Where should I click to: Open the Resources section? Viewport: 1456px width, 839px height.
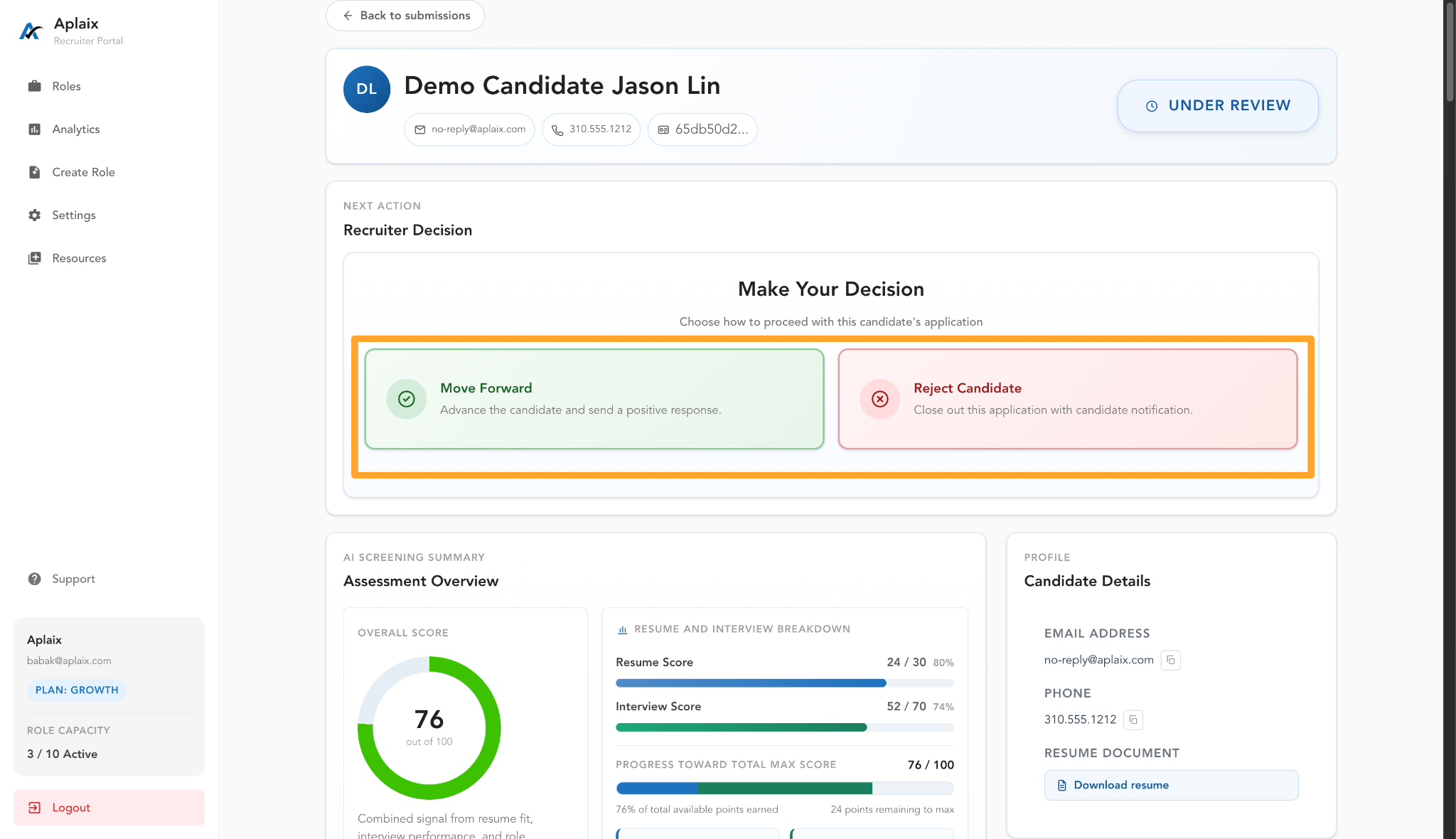[x=109, y=258]
